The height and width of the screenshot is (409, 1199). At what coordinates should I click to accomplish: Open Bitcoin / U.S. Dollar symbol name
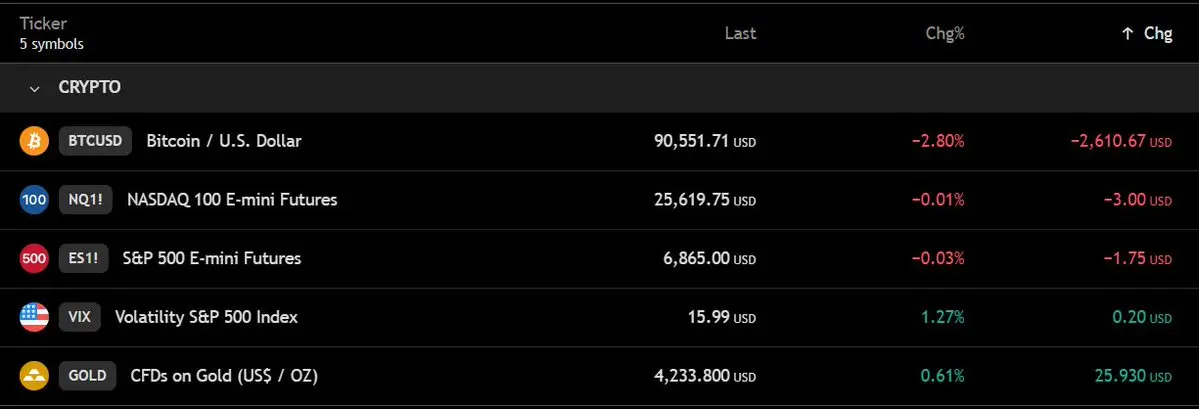223,141
